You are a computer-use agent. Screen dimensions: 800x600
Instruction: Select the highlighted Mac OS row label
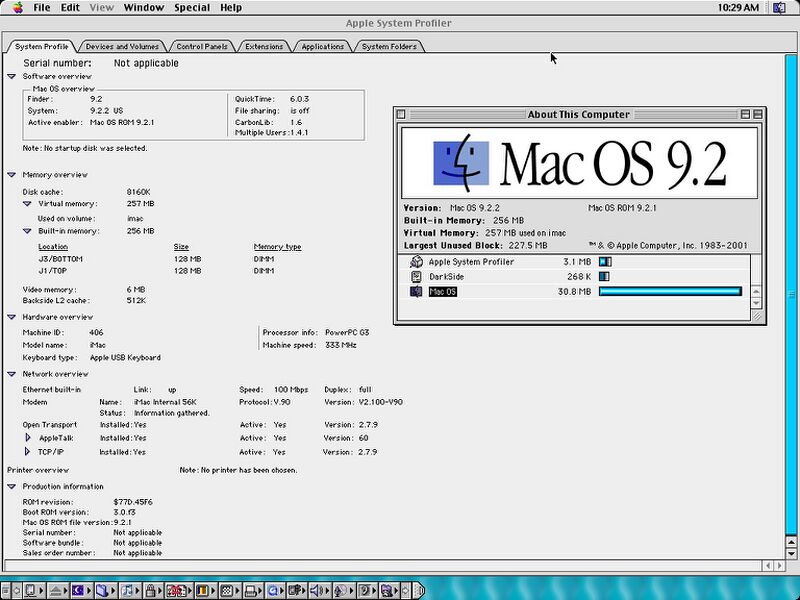[442, 291]
